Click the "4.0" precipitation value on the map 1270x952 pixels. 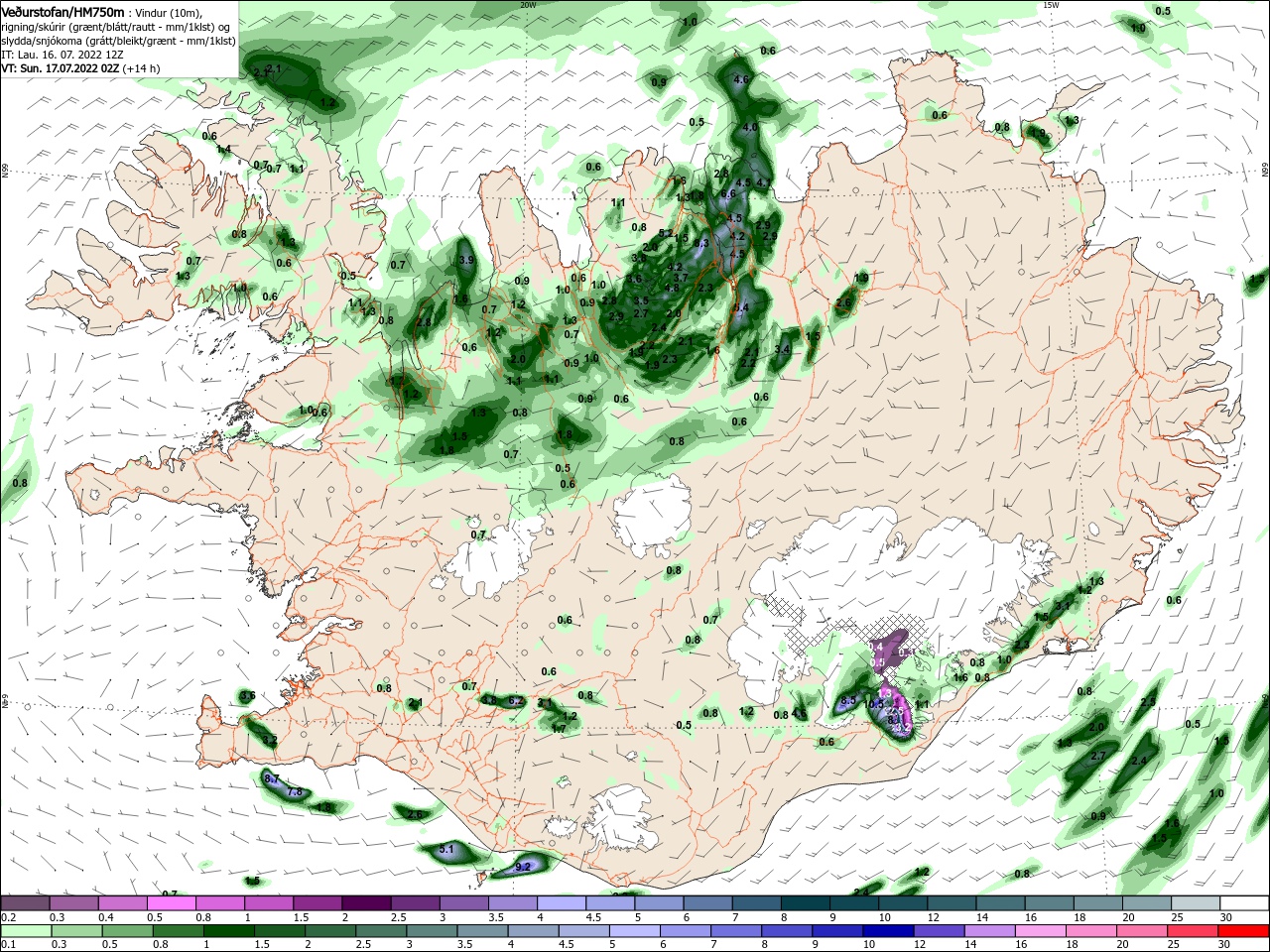750,127
